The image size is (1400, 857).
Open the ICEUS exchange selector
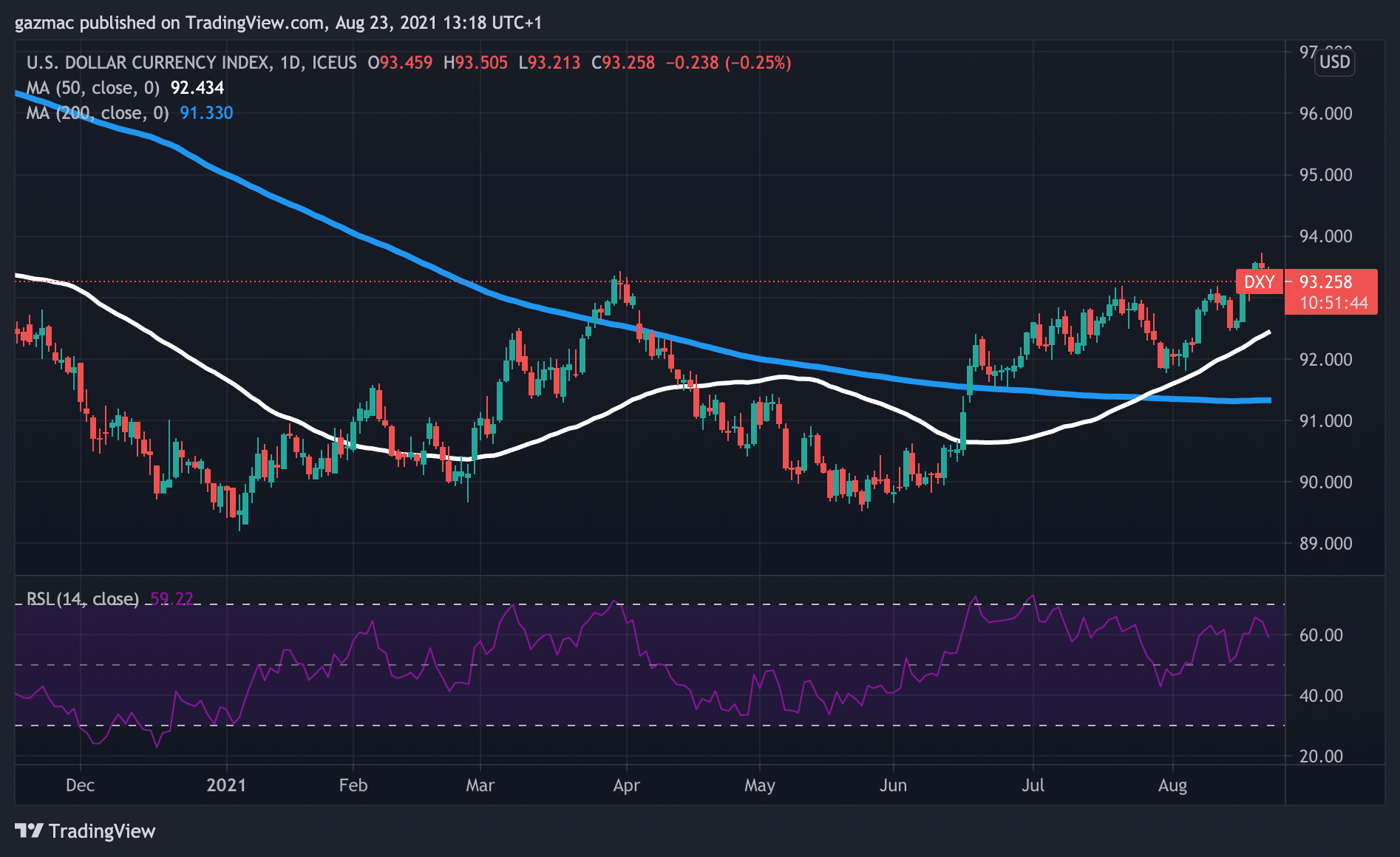click(x=332, y=63)
